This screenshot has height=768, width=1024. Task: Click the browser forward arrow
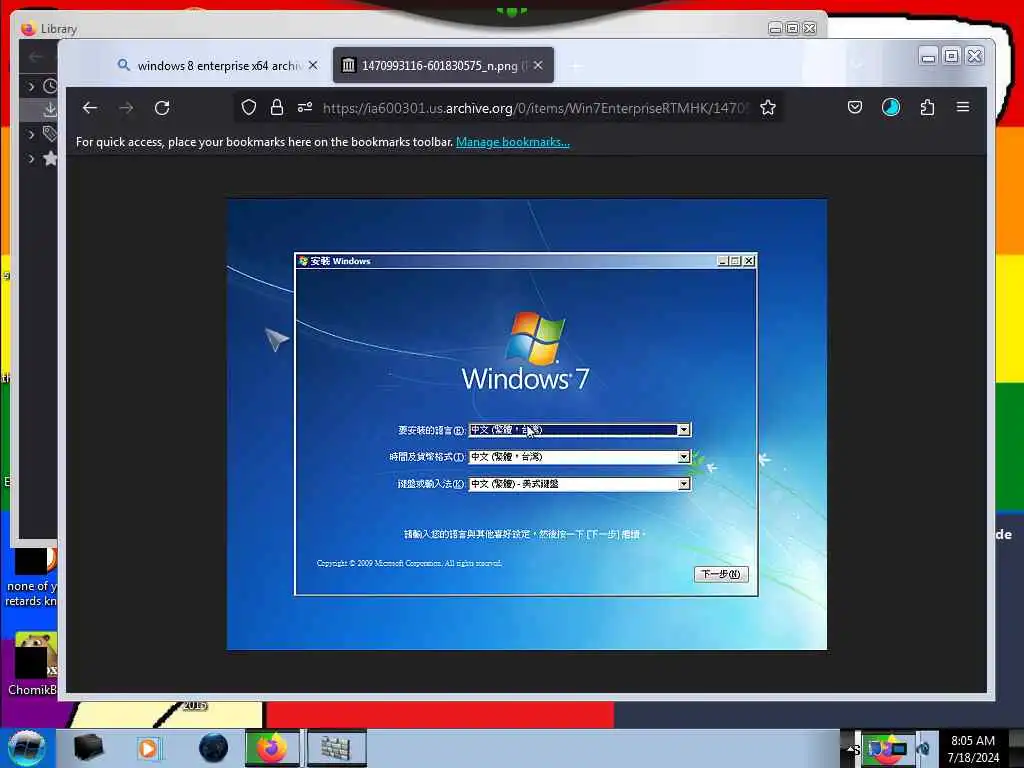coord(126,108)
